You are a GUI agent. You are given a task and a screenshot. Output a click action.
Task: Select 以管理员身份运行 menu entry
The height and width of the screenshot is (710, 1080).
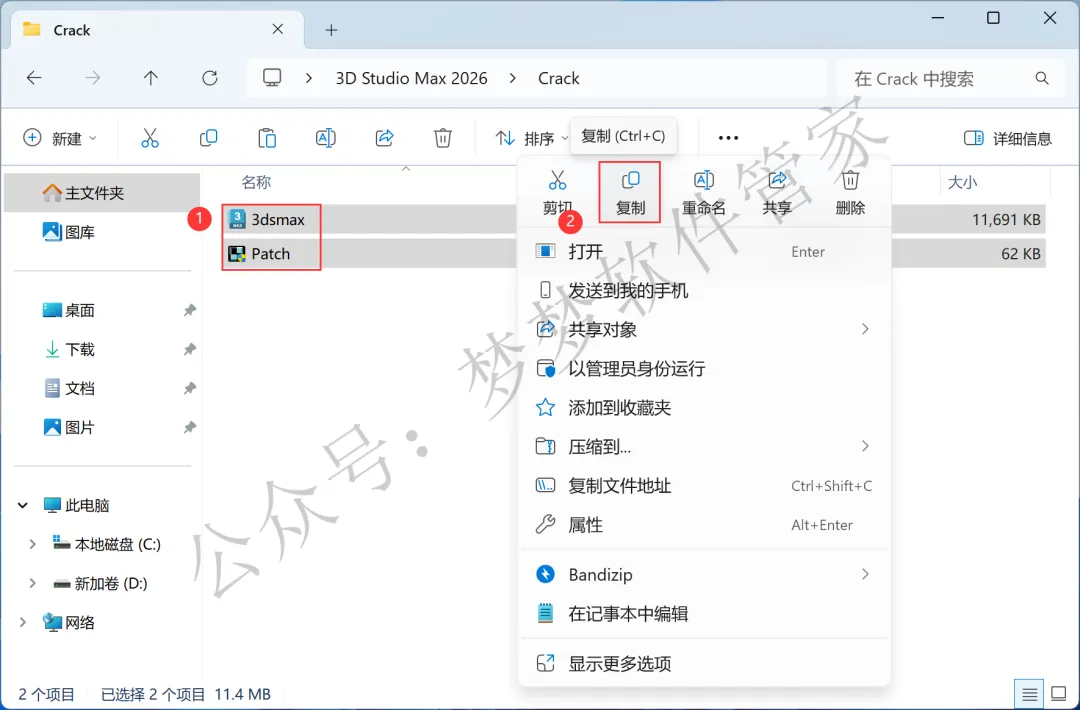tap(704, 368)
